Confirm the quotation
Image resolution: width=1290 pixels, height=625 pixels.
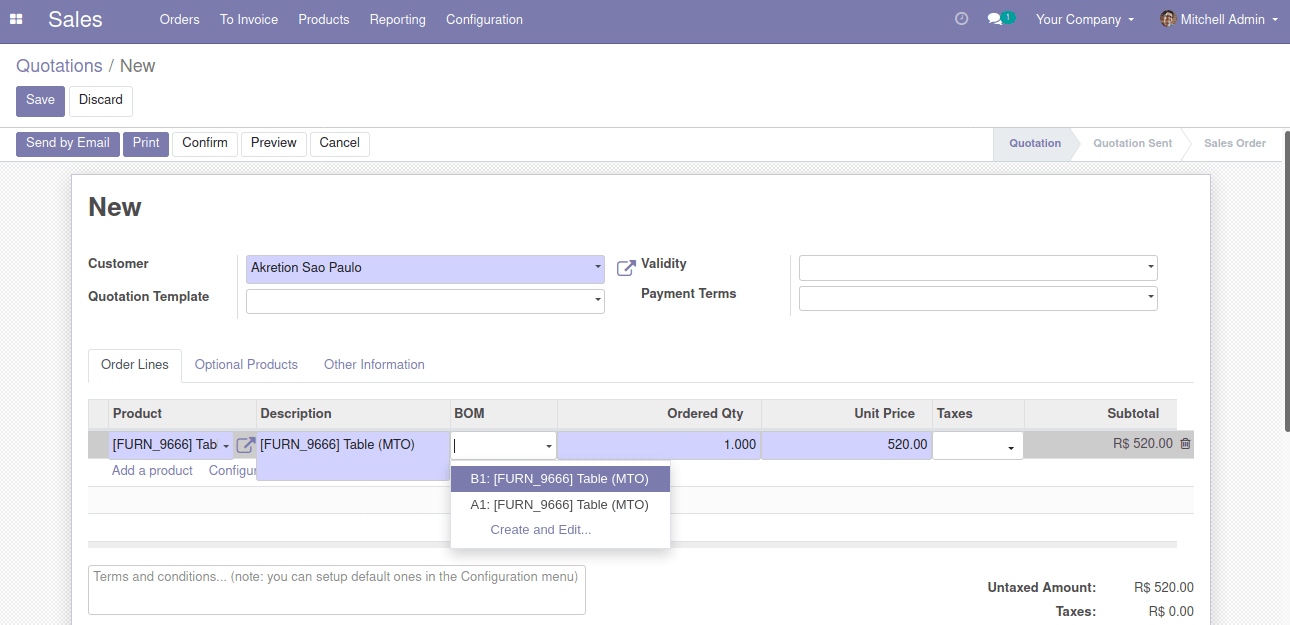(x=205, y=143)
